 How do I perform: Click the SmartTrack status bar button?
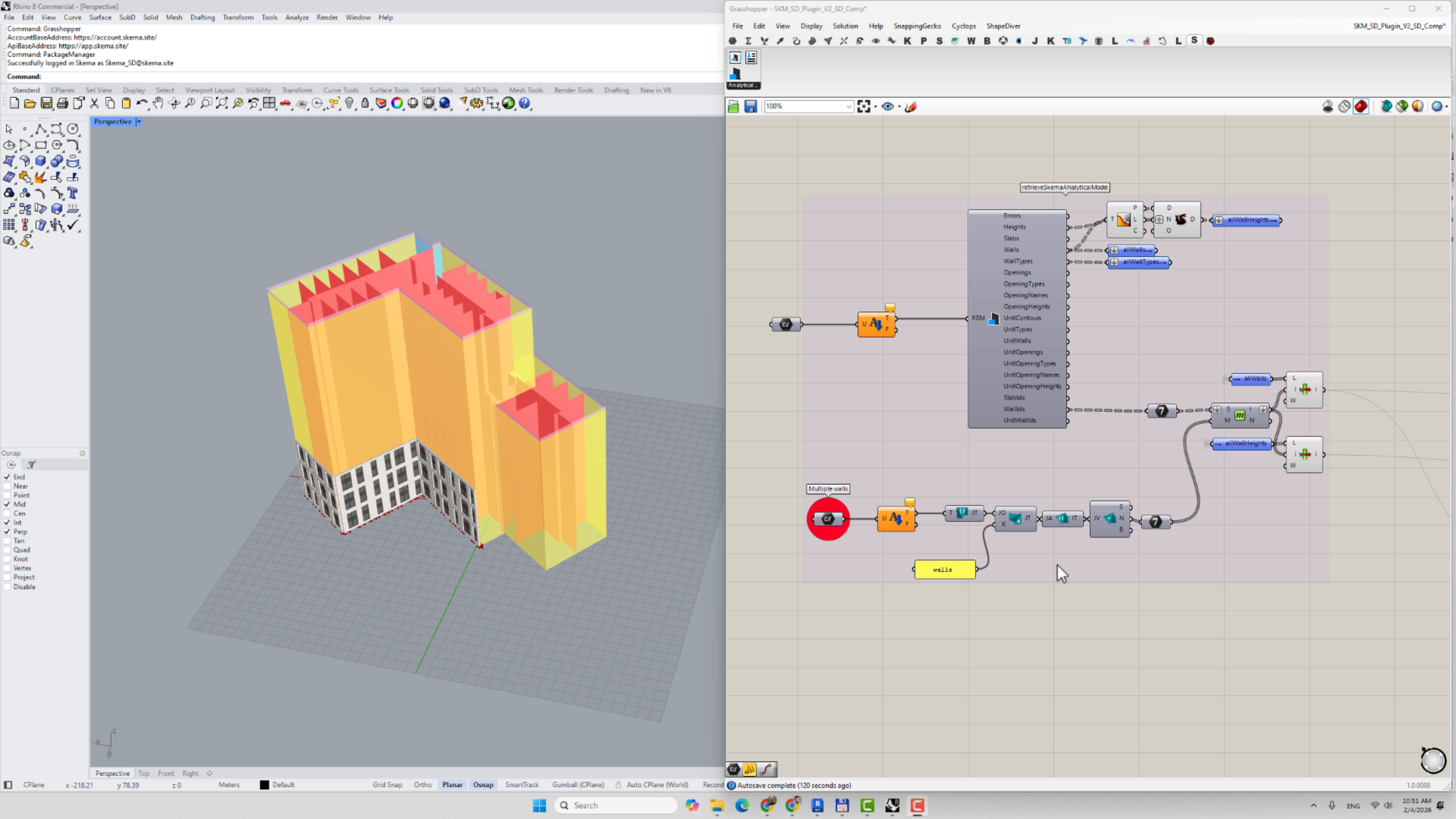tap(521, 785)
